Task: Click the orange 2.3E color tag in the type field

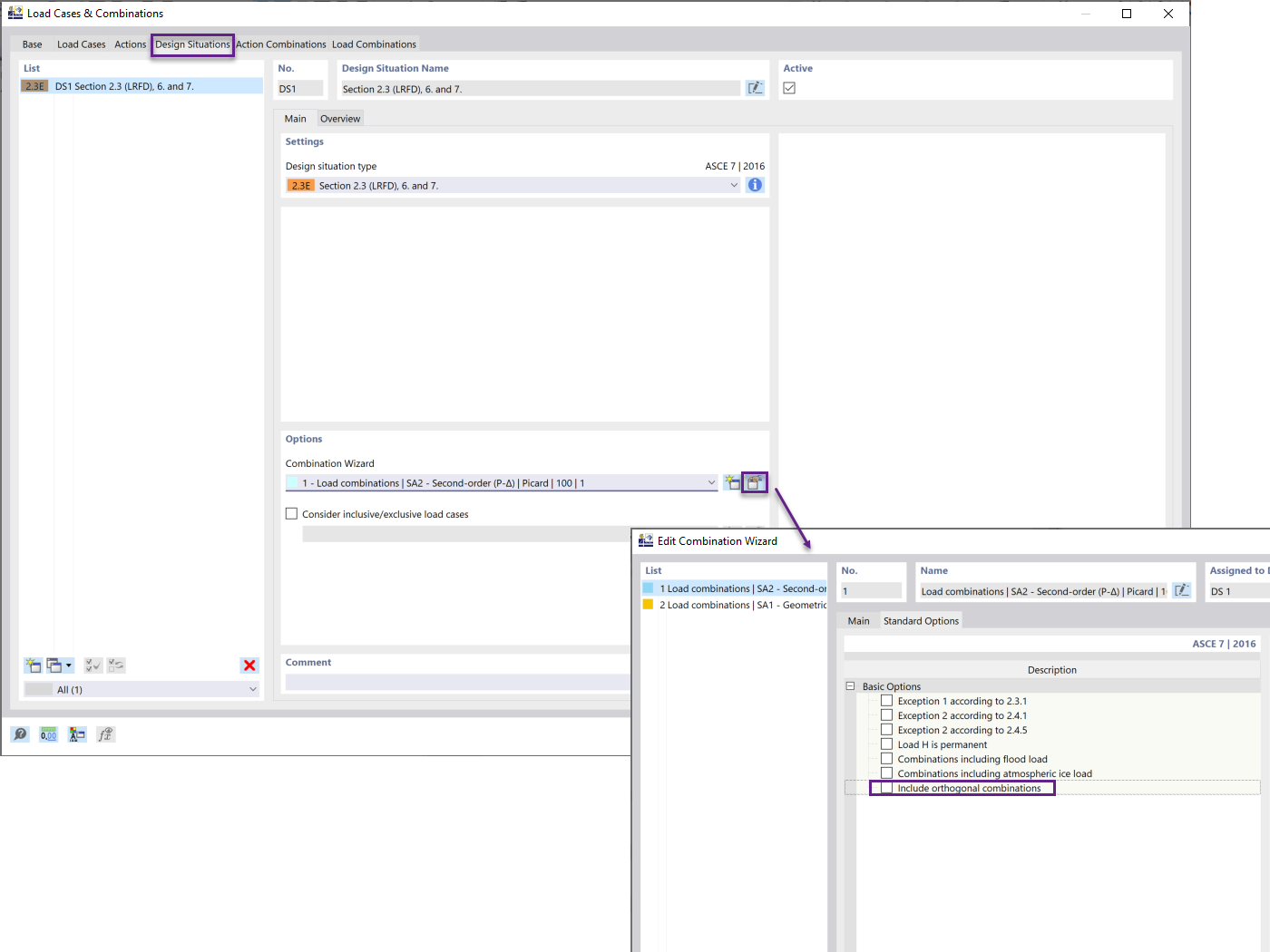Action: click(x=301, y=185)
